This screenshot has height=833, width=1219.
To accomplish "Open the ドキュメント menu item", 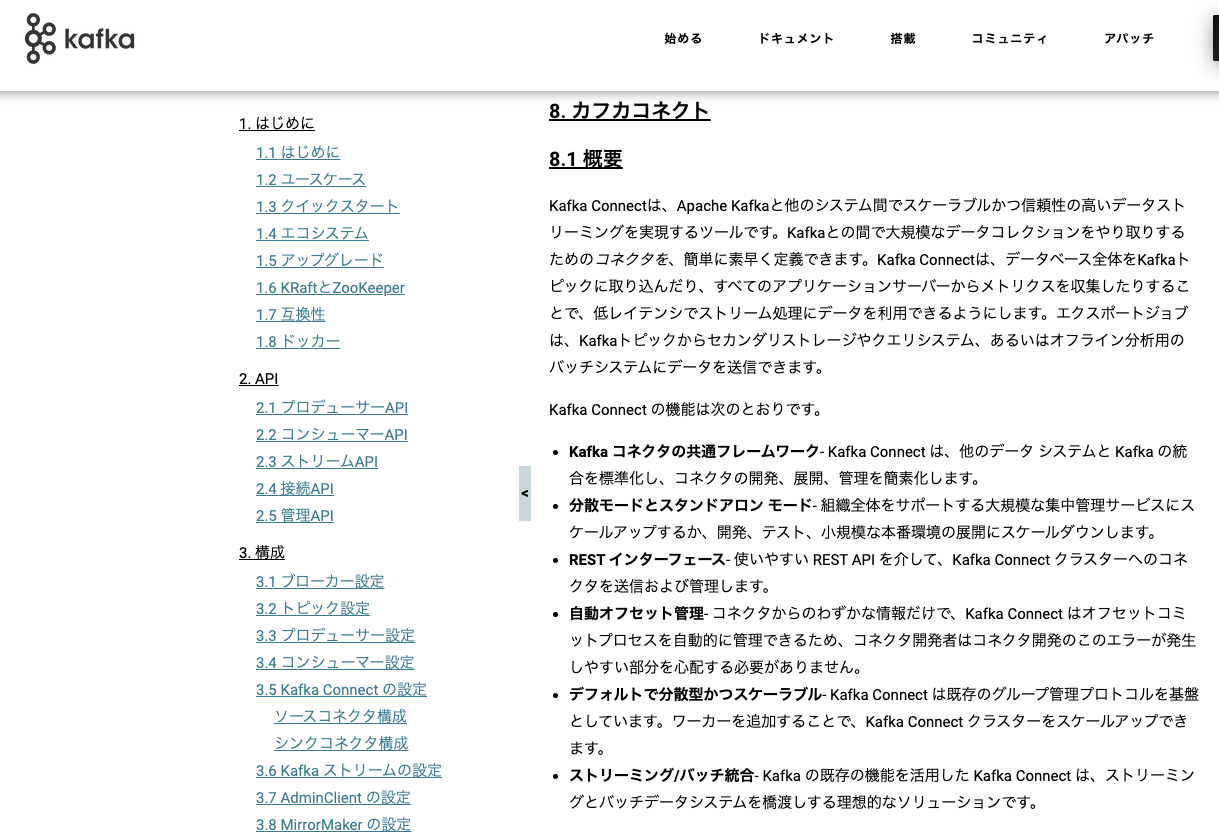I will click(796, 38).
